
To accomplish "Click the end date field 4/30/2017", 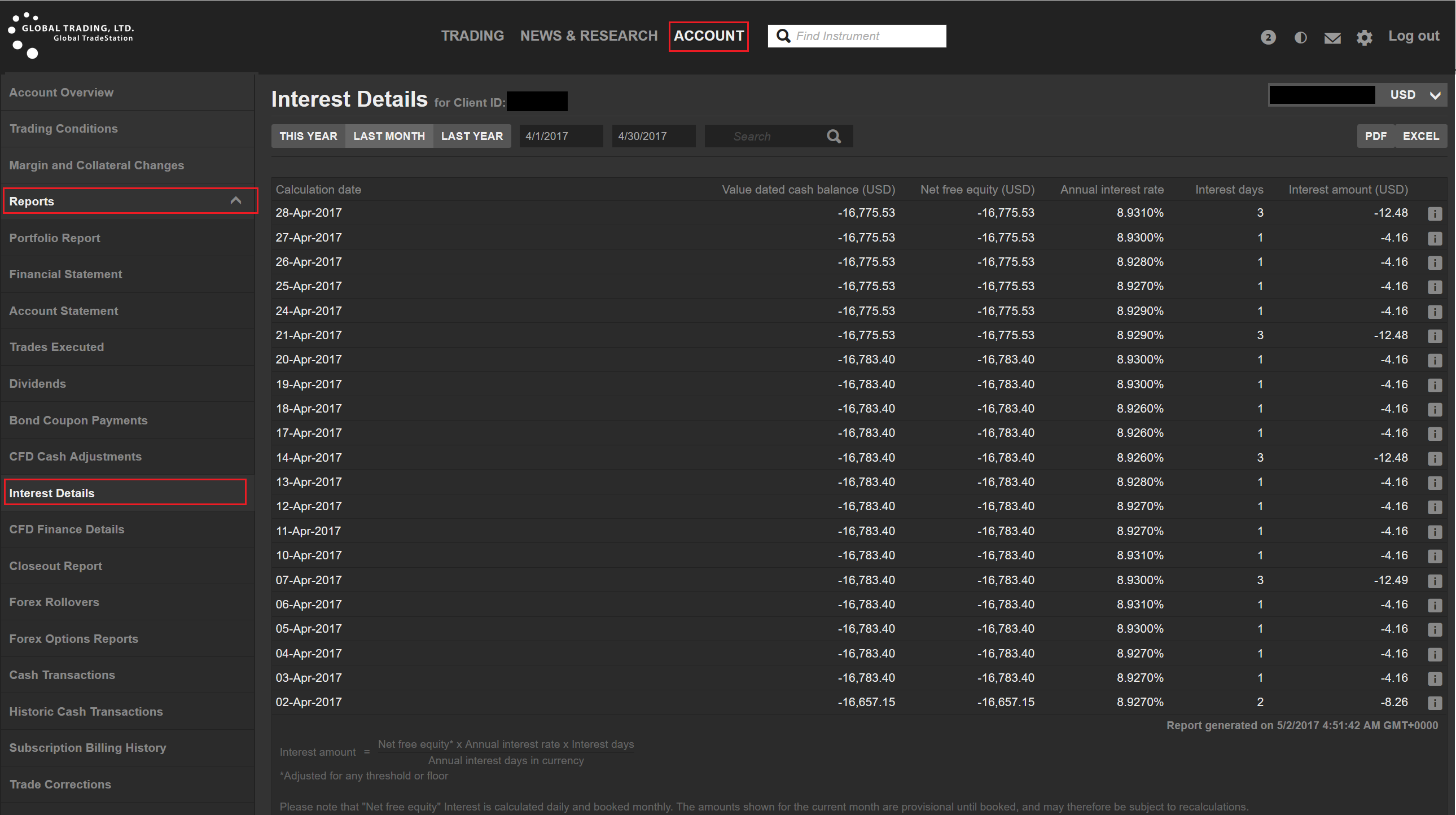I will click(x=654, y=136).
